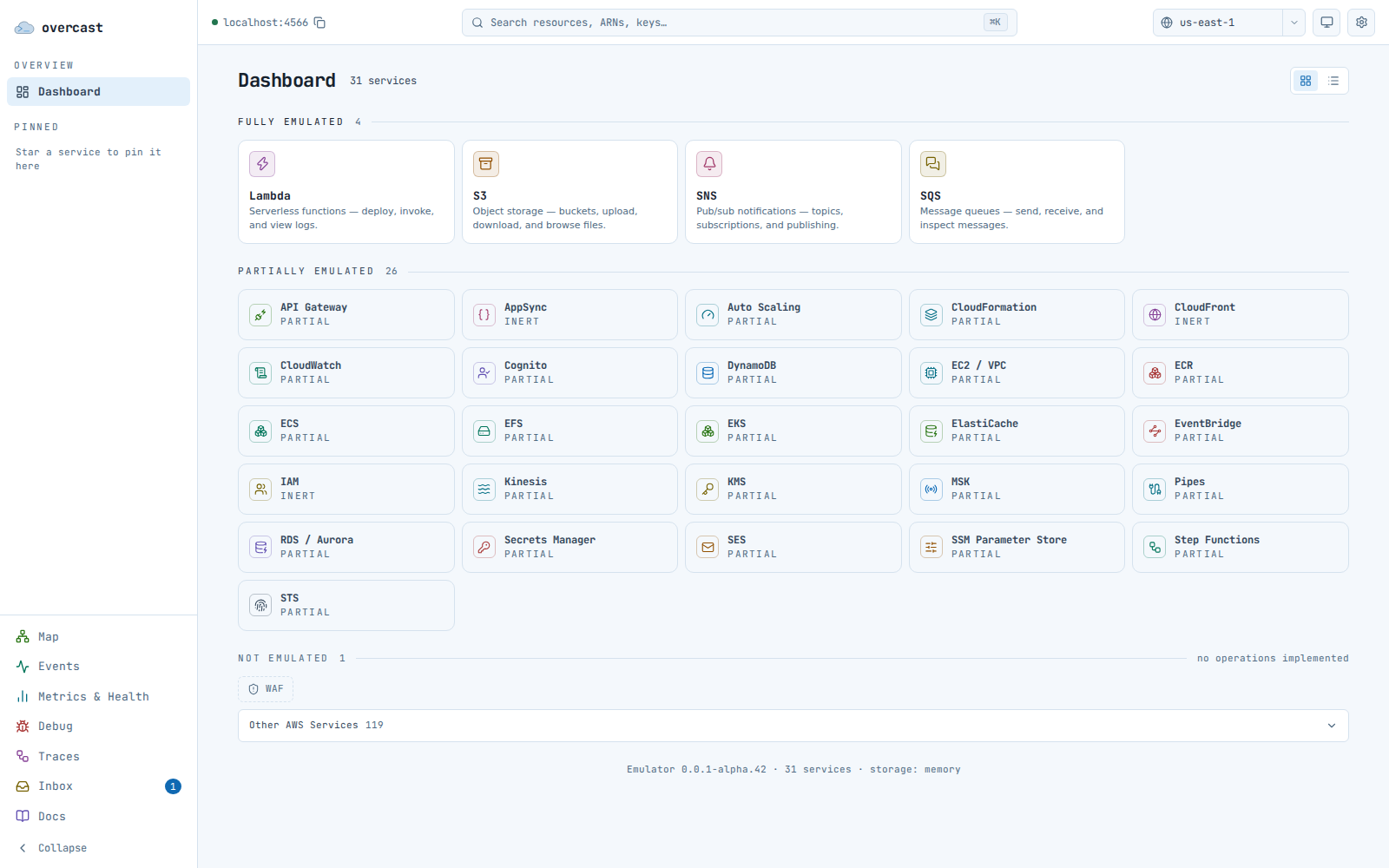1389x868 pixels.
Task: Expand Other AWS Services 119 section
Action: coord(793,726)
